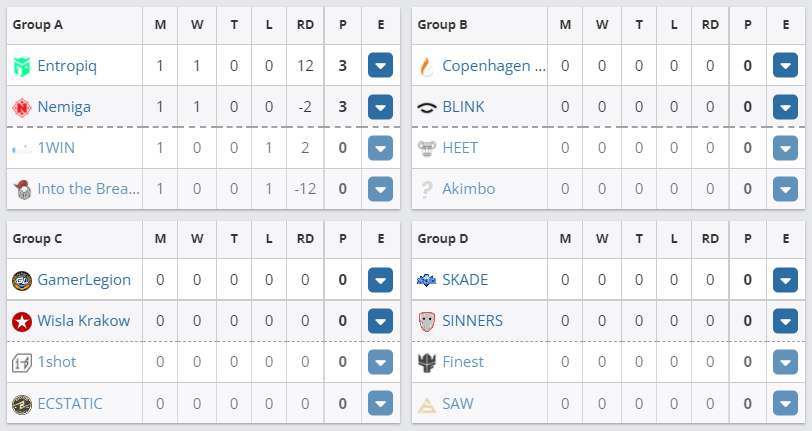This screenshot has height=431, width=812.
Task: Click the SKADE team logo
Action: [x=427, y=280]
